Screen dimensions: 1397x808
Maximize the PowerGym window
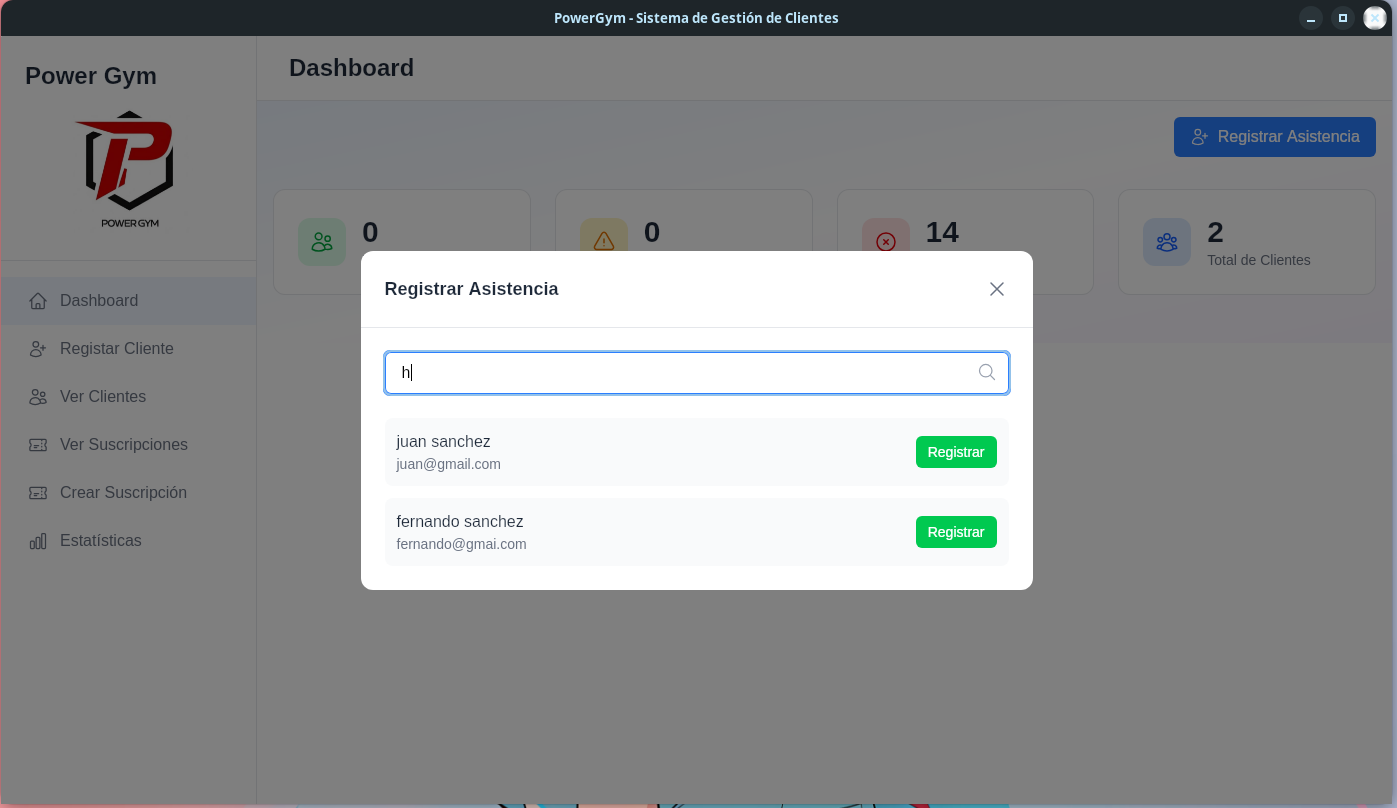click(1343, 18)
